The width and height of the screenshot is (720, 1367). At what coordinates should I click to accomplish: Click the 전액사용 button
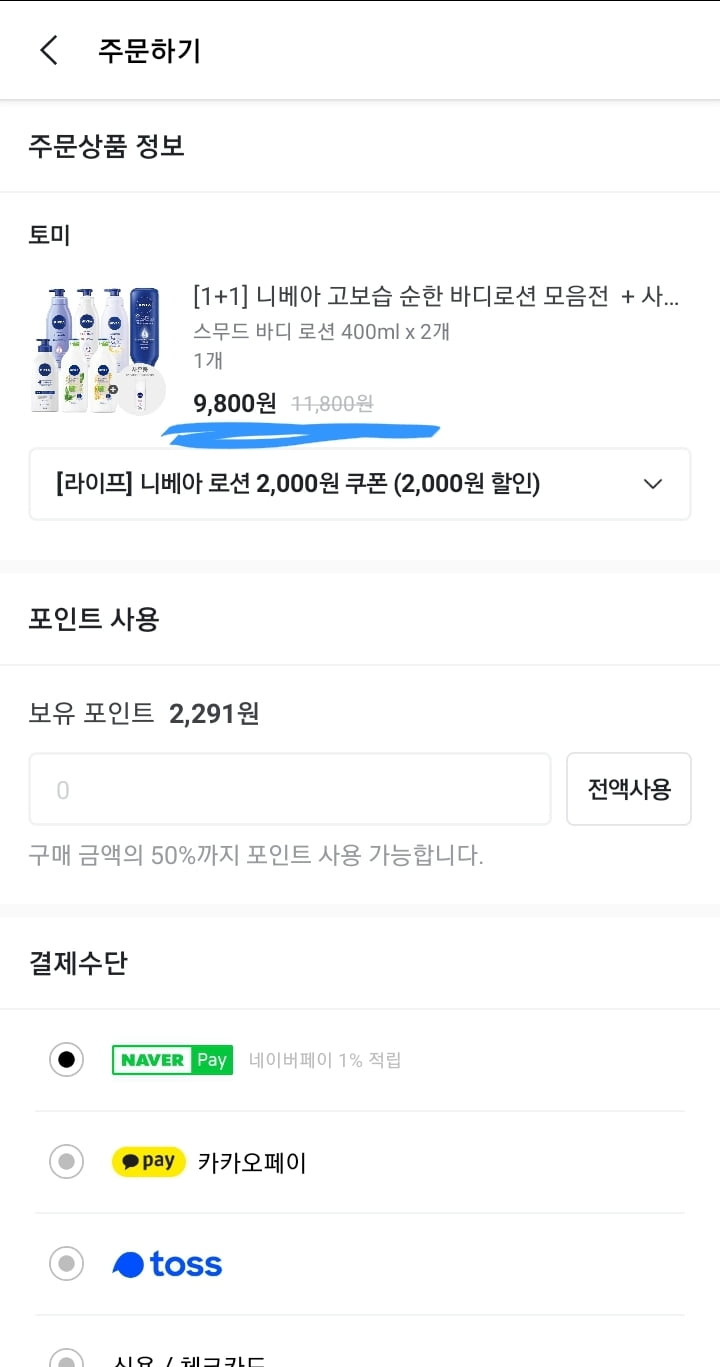(x=629, y=789)
